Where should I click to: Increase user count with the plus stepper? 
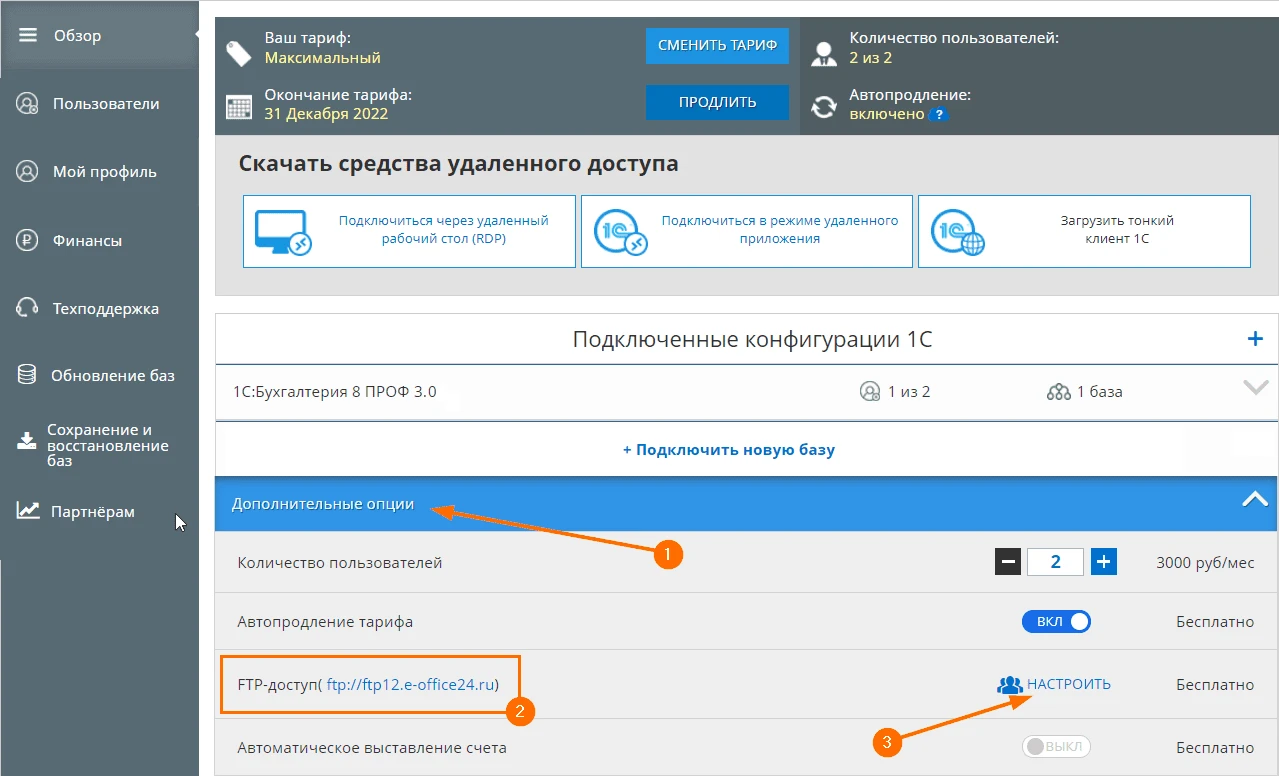coord(1104,562)
